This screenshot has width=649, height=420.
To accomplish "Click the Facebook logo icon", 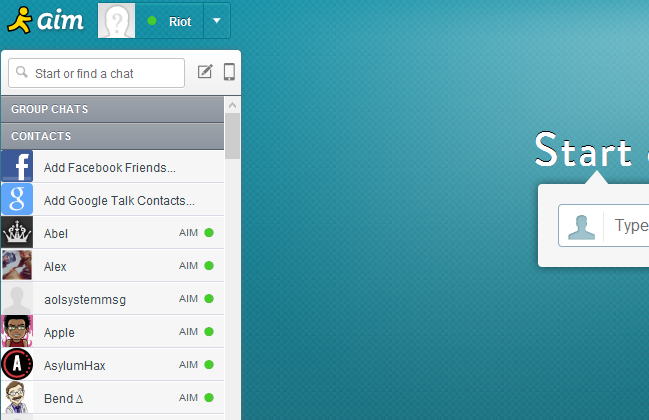I will 17,166.
